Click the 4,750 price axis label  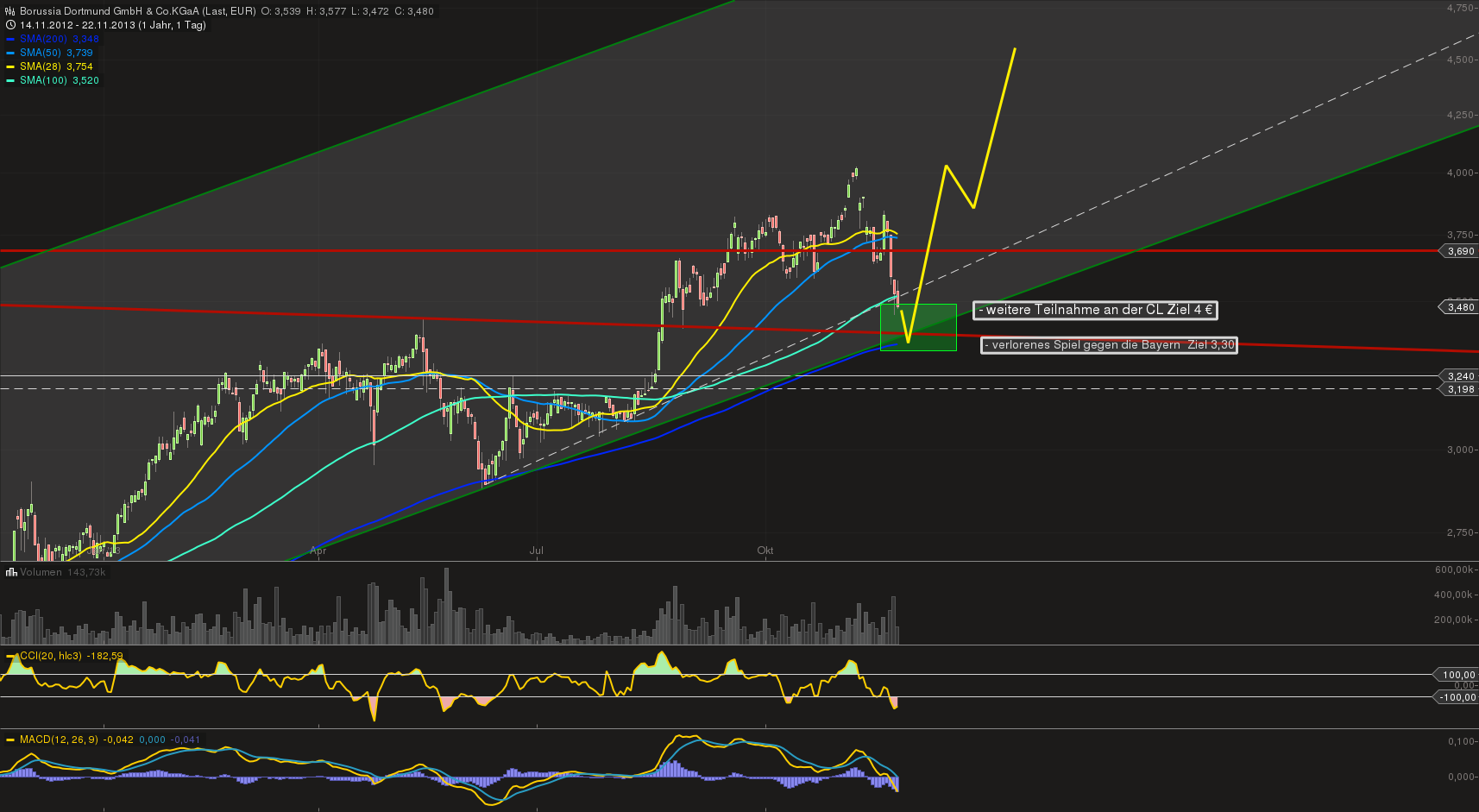click(1461, 8)
